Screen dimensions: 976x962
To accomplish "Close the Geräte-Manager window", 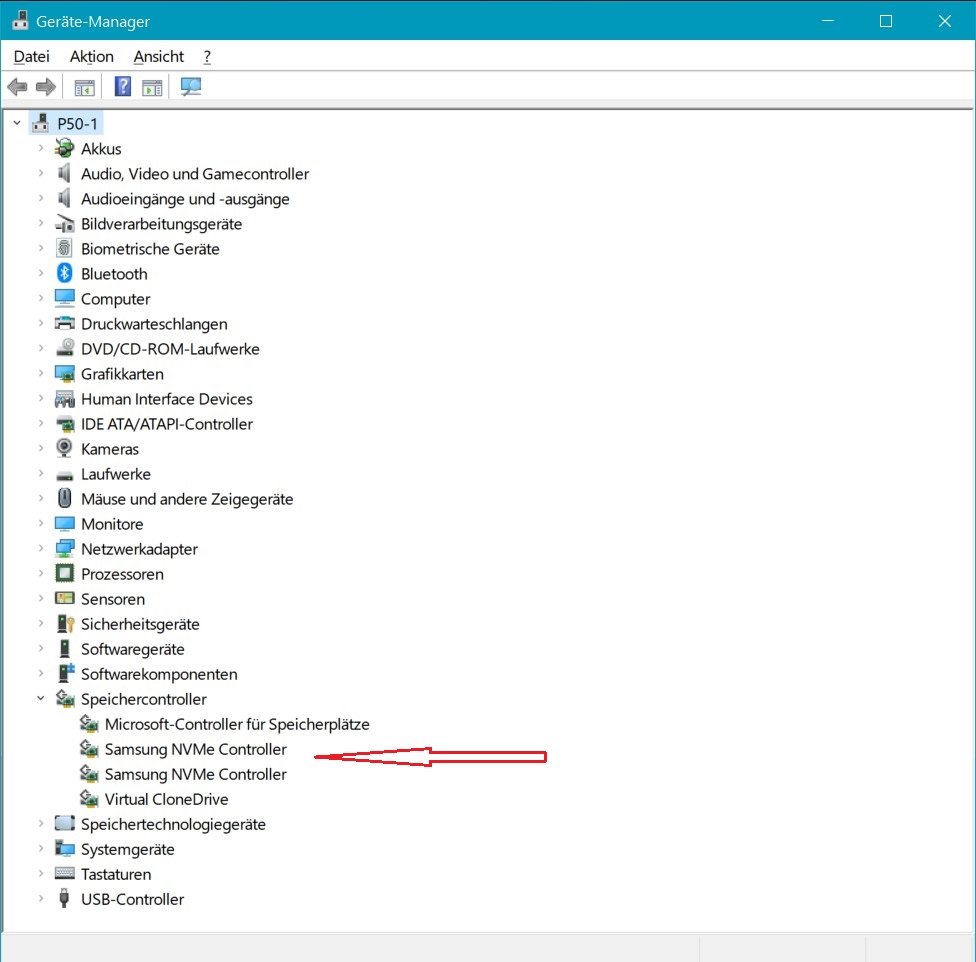I will [x=944, y=21].
